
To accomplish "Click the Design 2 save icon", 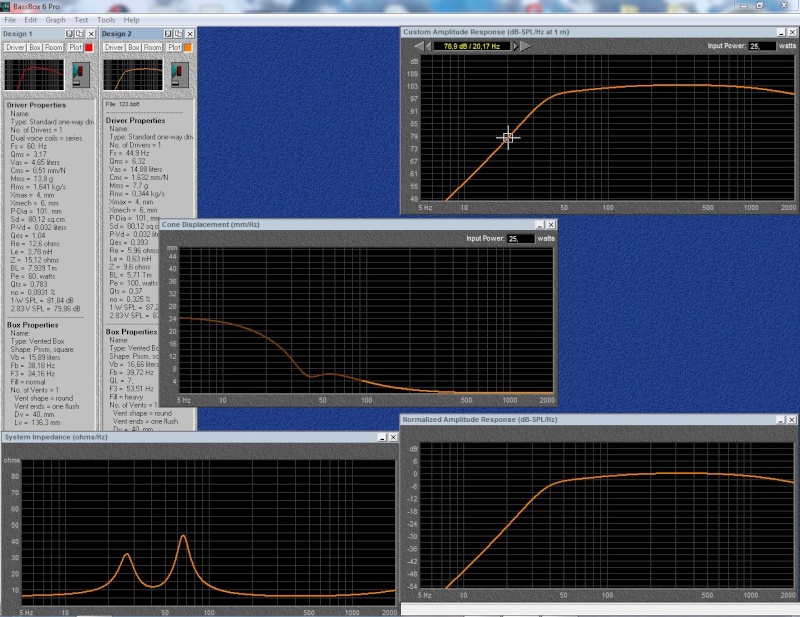I will (168, 34).
